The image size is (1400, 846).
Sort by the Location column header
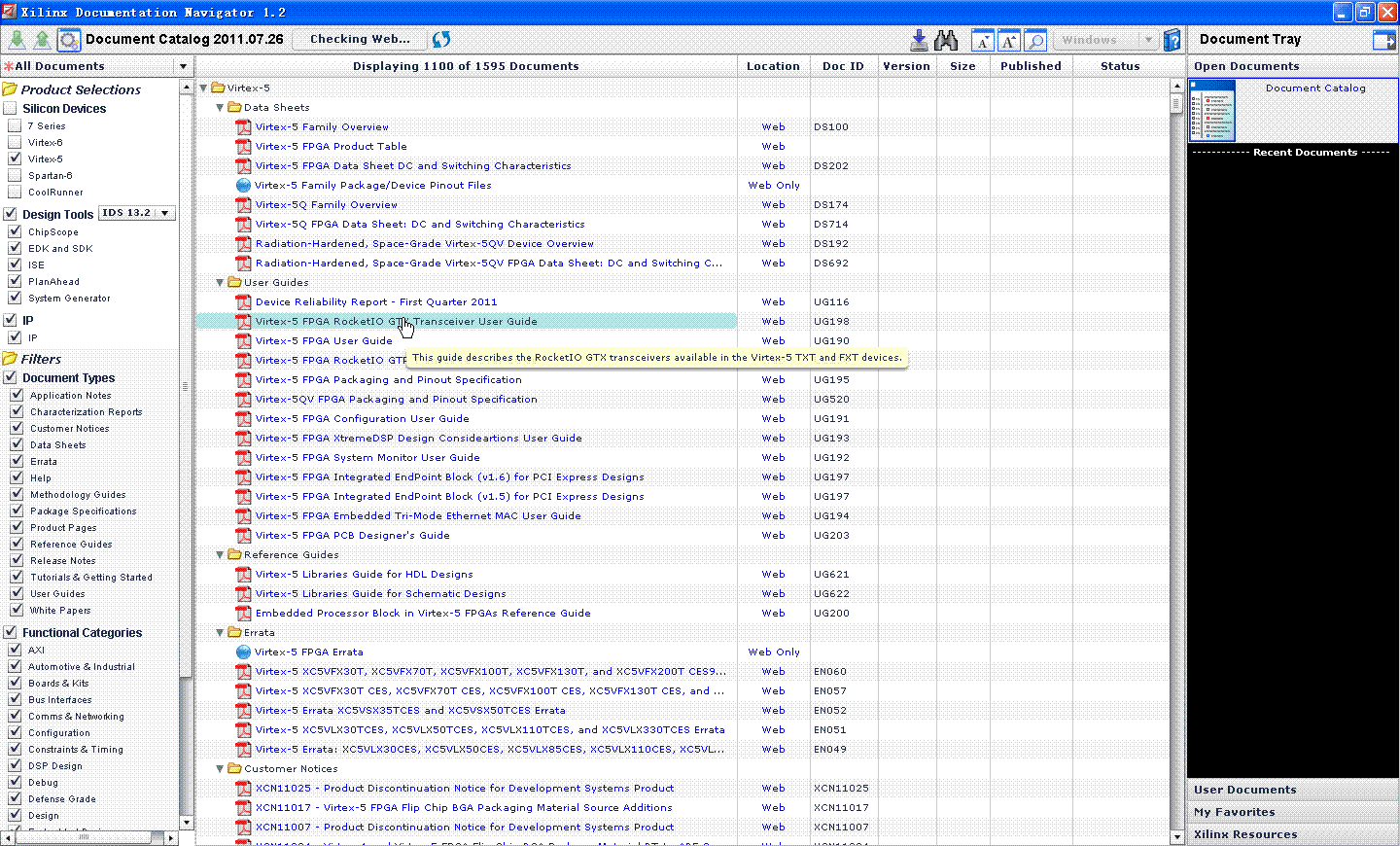pyautogui.click(x=773, y=66)
